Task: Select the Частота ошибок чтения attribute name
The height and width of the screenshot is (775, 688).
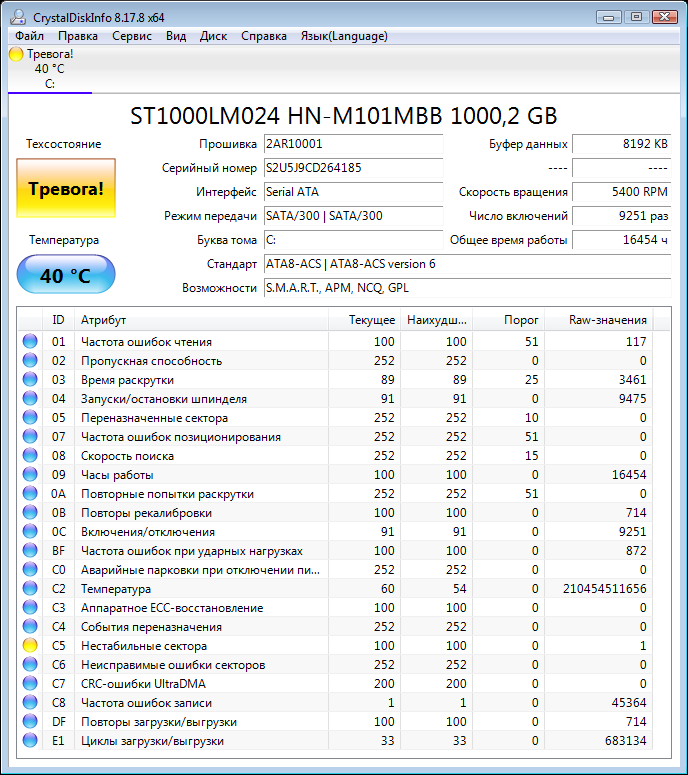Action: 146,342
